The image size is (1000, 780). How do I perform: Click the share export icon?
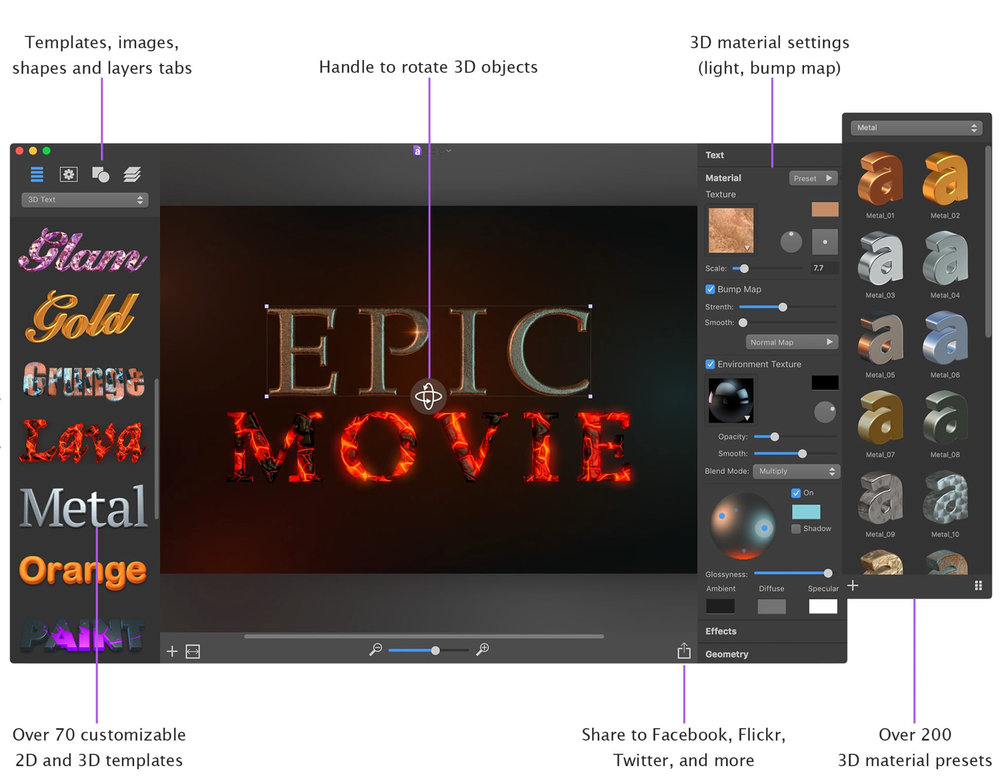684,651
